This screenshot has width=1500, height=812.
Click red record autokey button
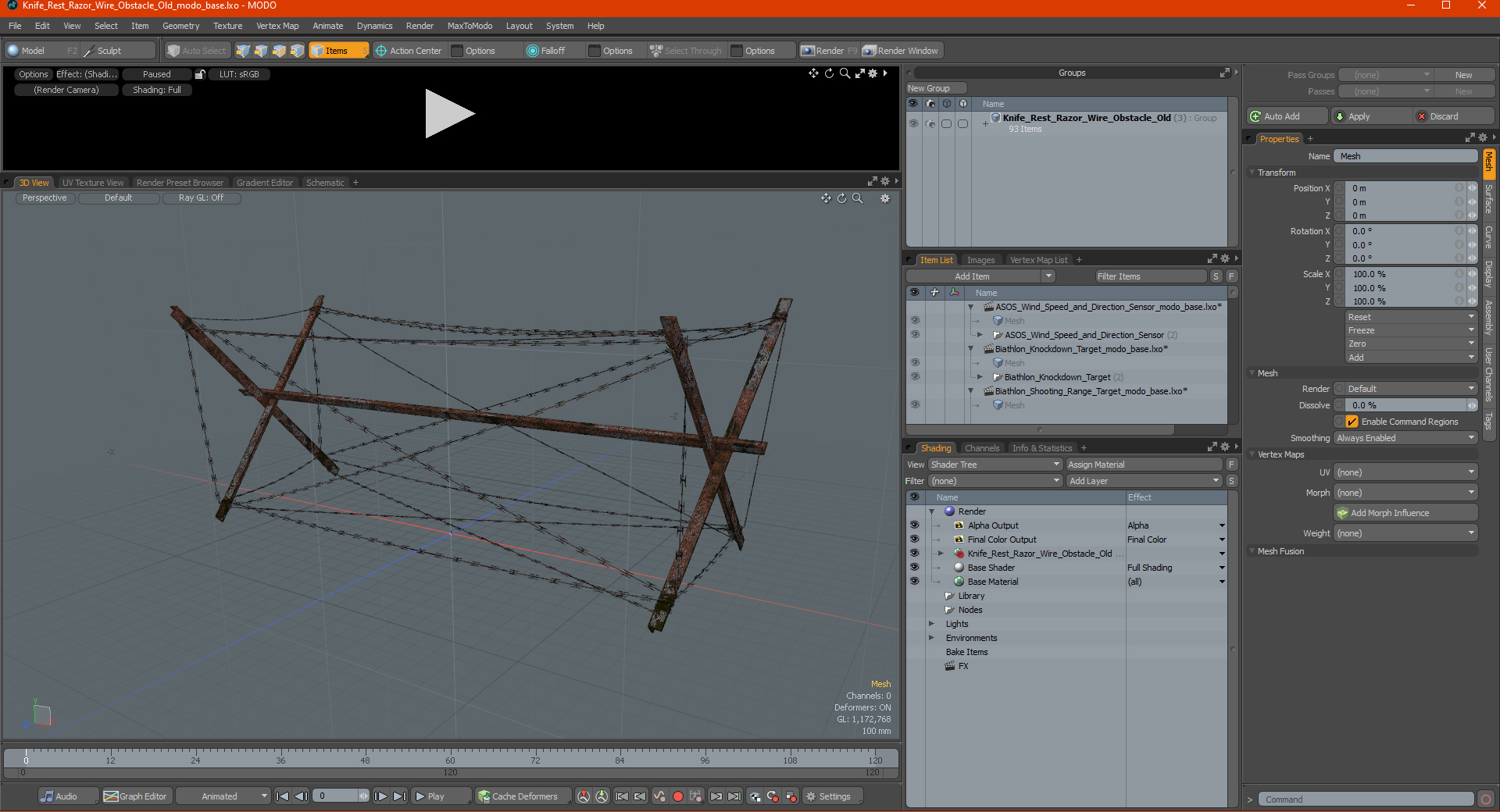tap(678, 796)
